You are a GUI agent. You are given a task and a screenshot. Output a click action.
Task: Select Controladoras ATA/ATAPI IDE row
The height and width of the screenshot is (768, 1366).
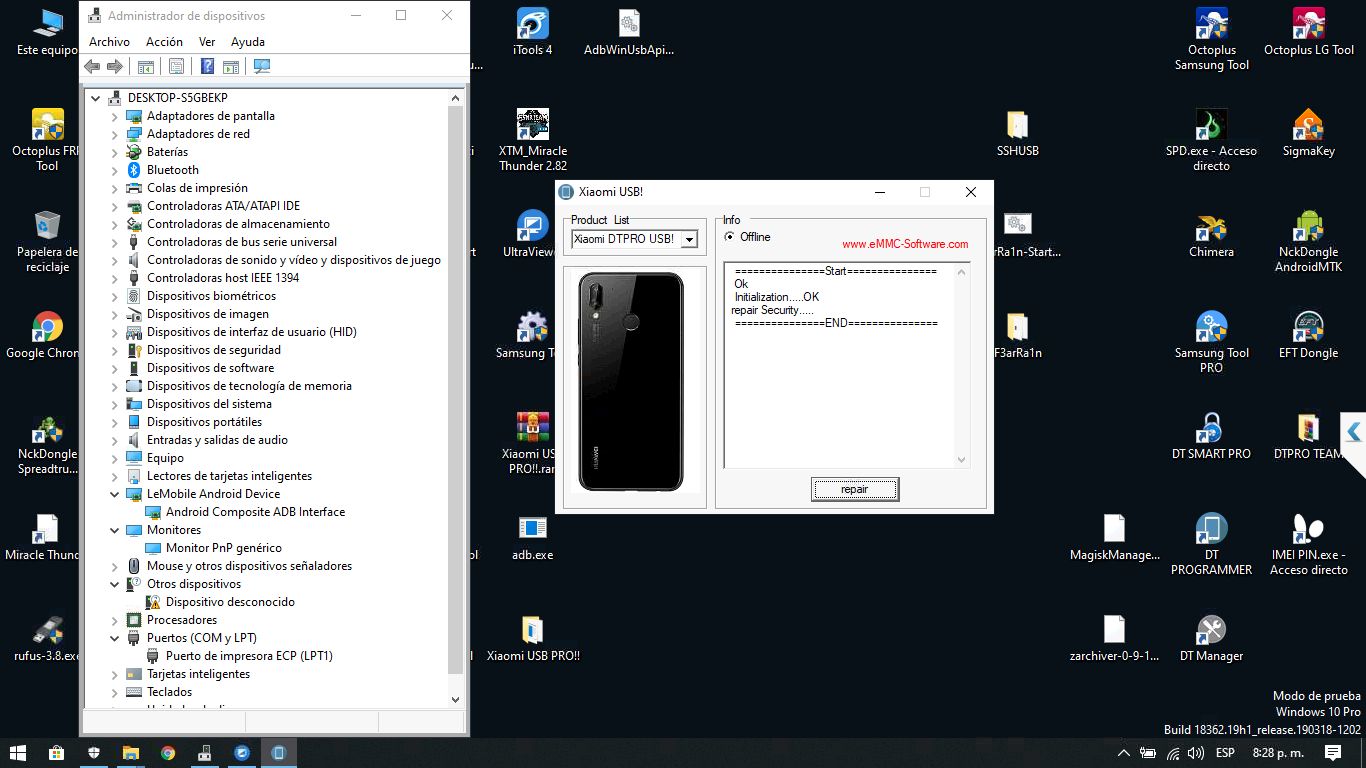pos(223,206)
